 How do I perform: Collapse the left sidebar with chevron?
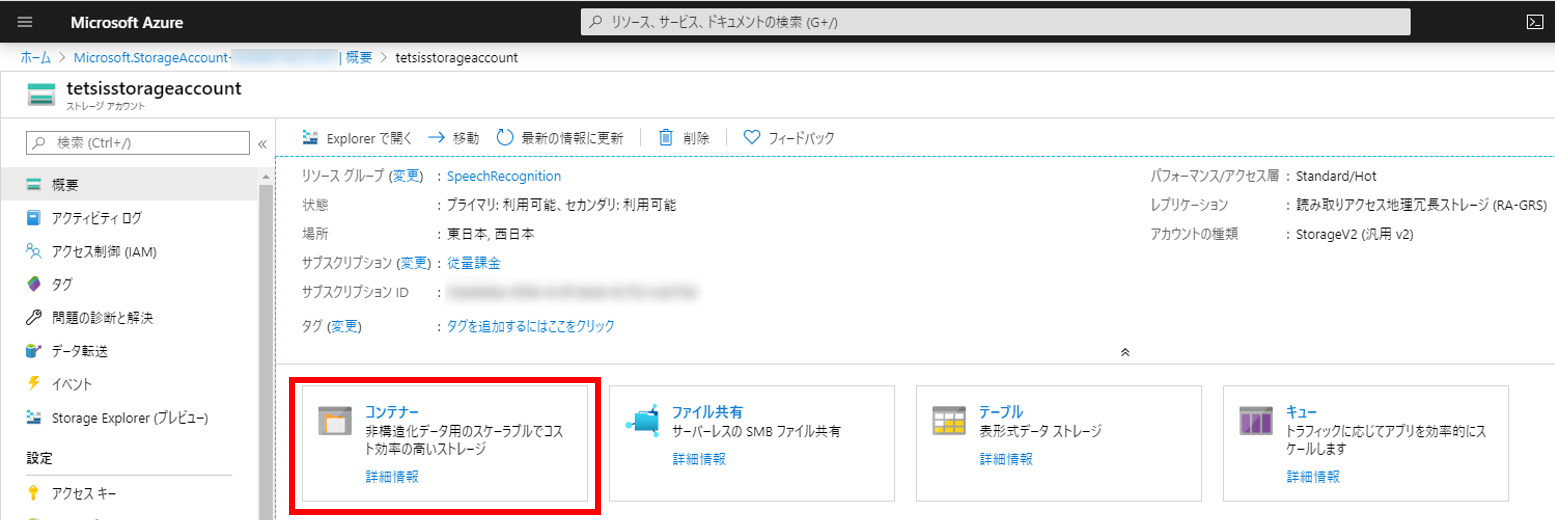pos(262,144)
